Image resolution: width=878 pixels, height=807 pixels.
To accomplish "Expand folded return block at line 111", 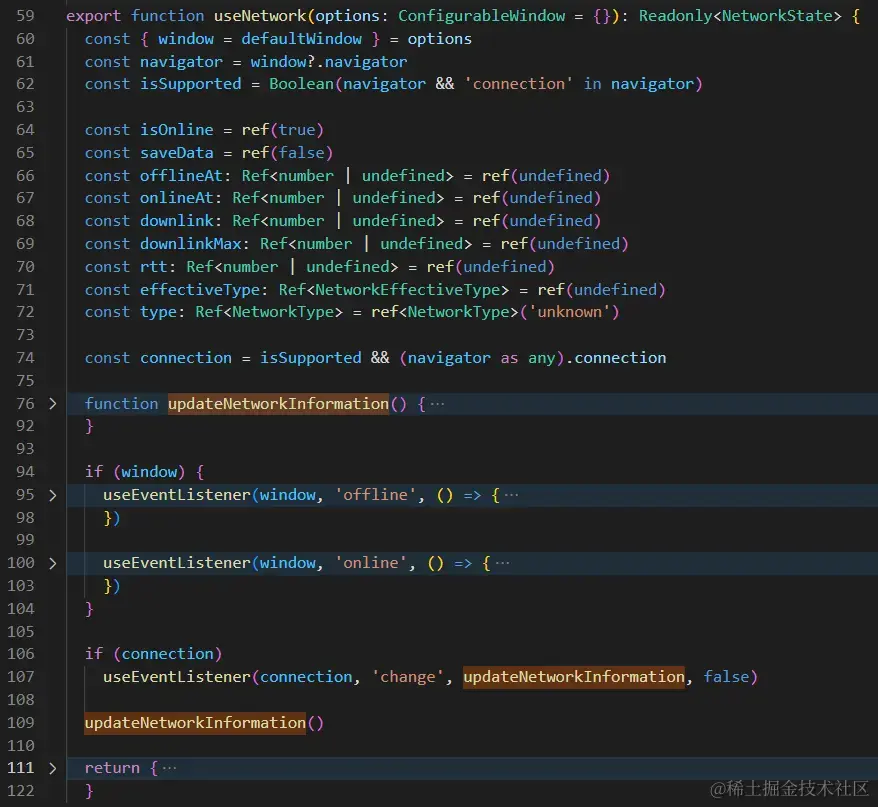I will (53, 768).
